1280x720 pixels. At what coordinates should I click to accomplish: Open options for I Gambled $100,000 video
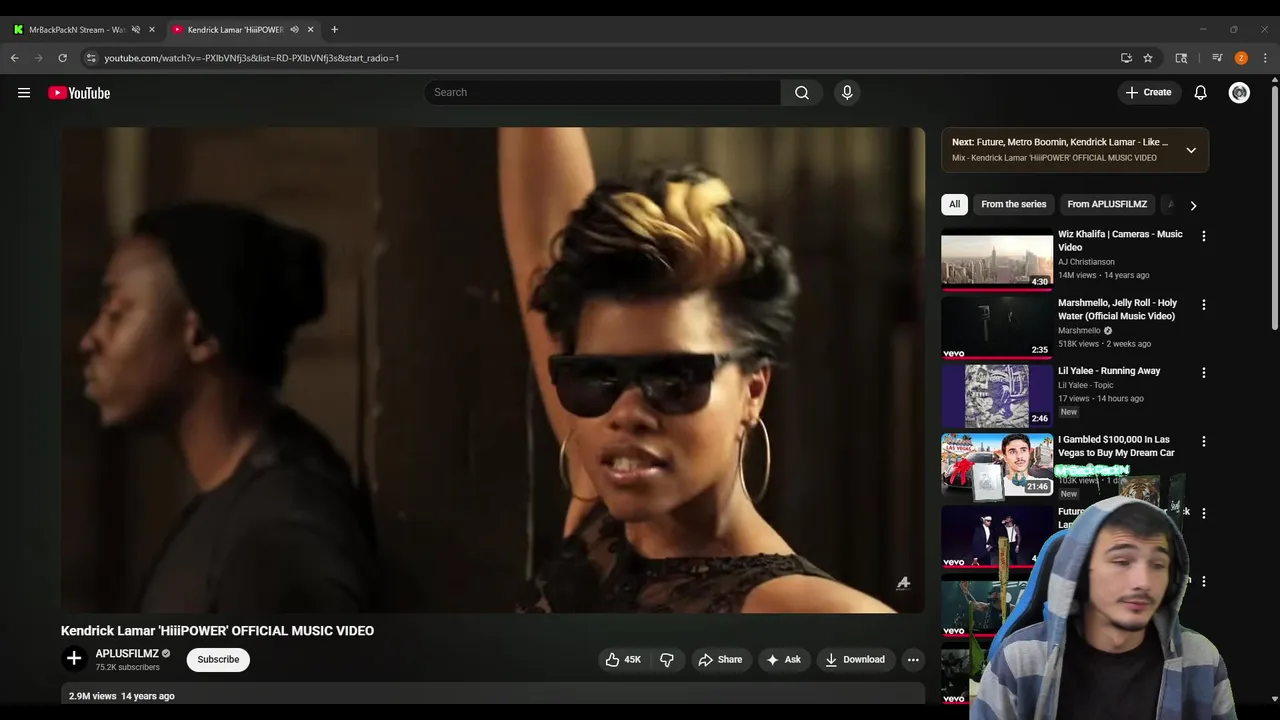tap(1204, 441)
